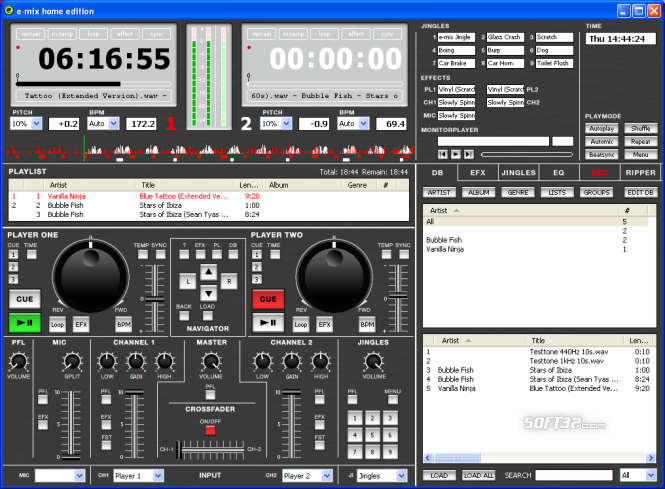Click the Master volume knob
The width and height of the screenshot is (665, 489).
211,361
